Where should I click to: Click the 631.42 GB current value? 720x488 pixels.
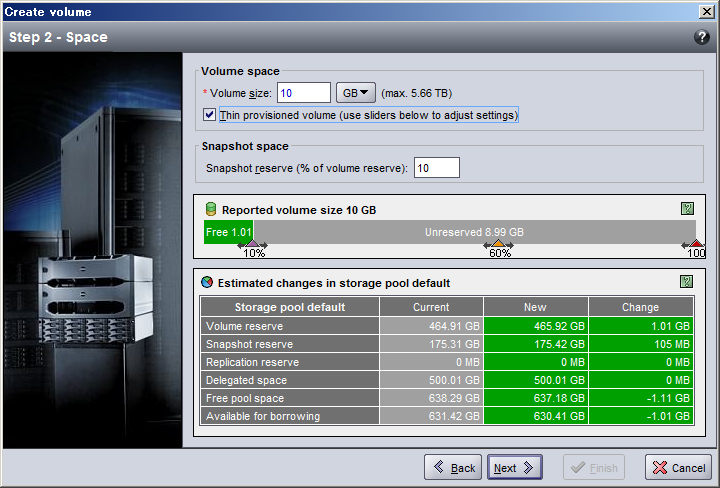[431, 416]
